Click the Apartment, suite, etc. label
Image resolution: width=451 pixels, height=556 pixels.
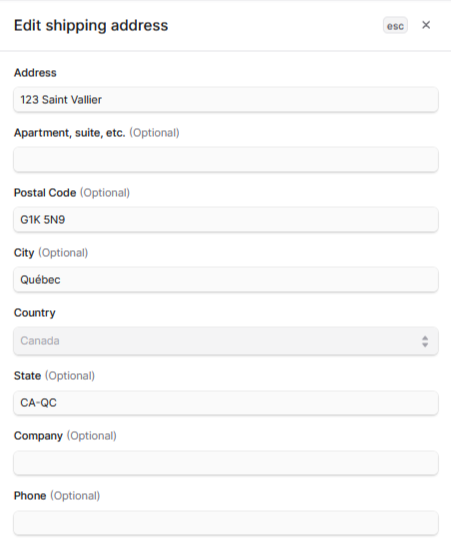click(69, 133)
